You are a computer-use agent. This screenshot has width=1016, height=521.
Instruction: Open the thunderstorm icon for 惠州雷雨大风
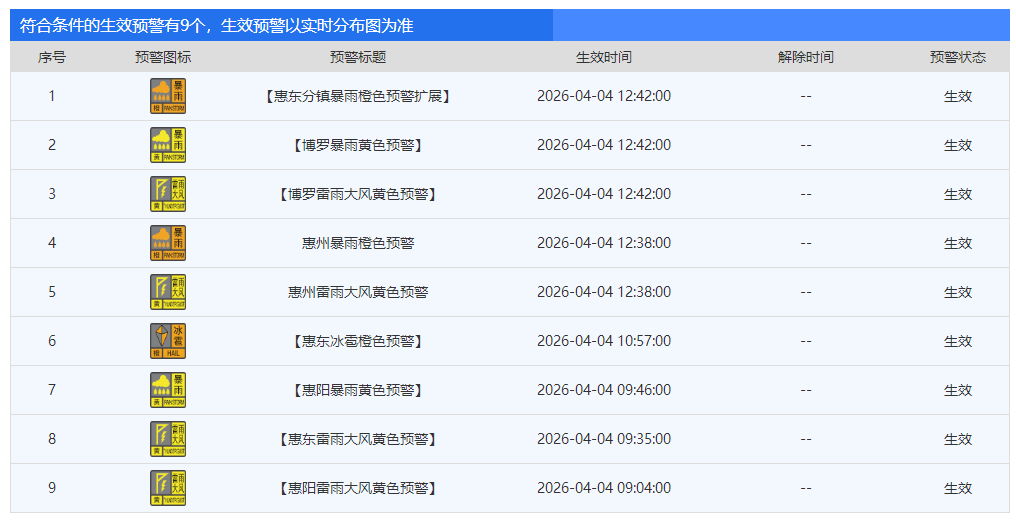(x=168, y=292)
